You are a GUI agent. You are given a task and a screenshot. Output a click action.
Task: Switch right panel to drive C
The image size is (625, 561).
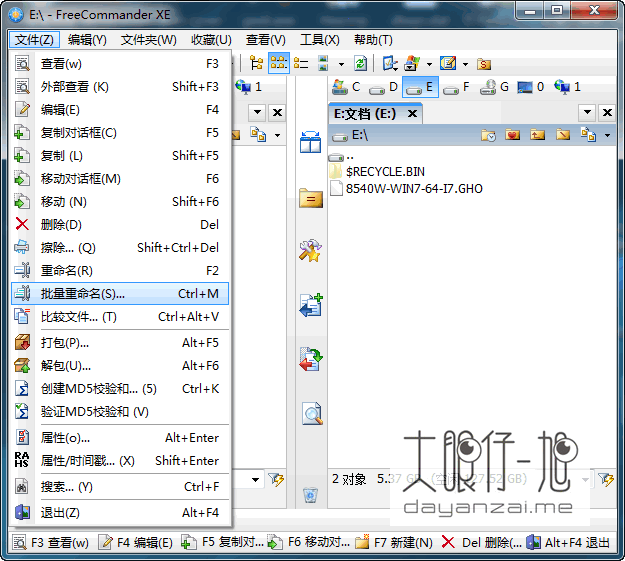[346, 87]
